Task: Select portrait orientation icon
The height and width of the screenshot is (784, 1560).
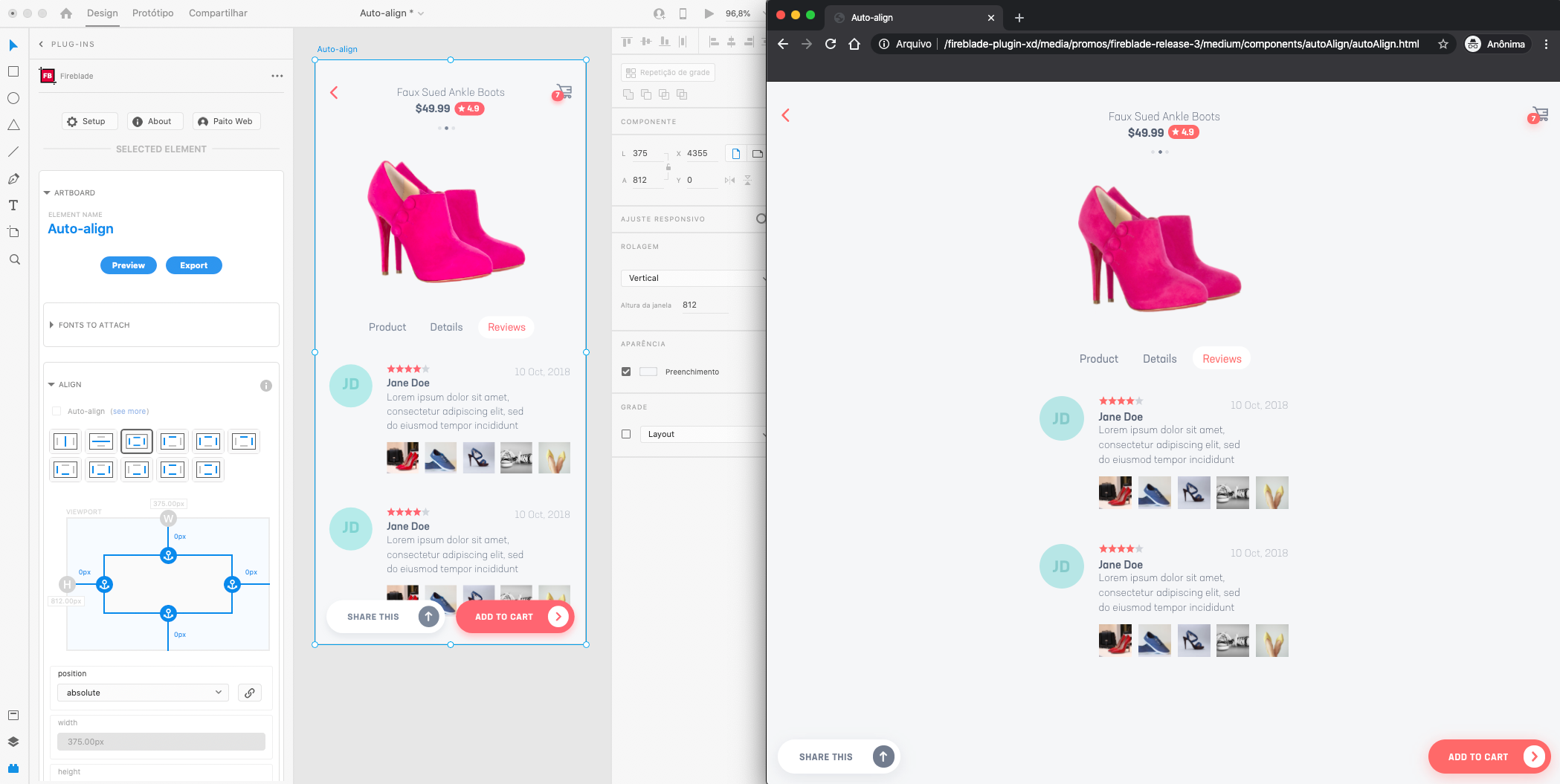Action: [x=735, y=154]
